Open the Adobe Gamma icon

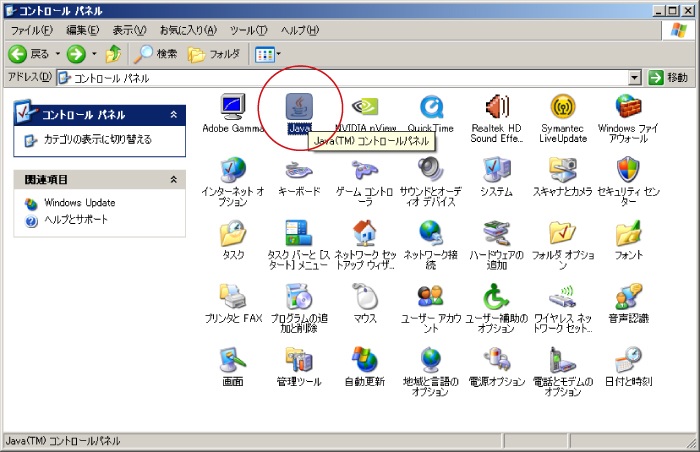coord(233,107)
